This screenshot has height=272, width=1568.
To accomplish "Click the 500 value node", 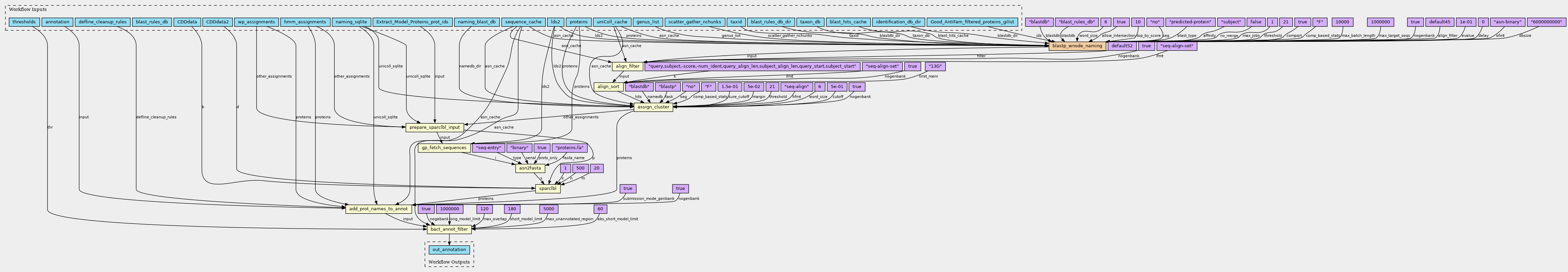I will click(580, 168).
